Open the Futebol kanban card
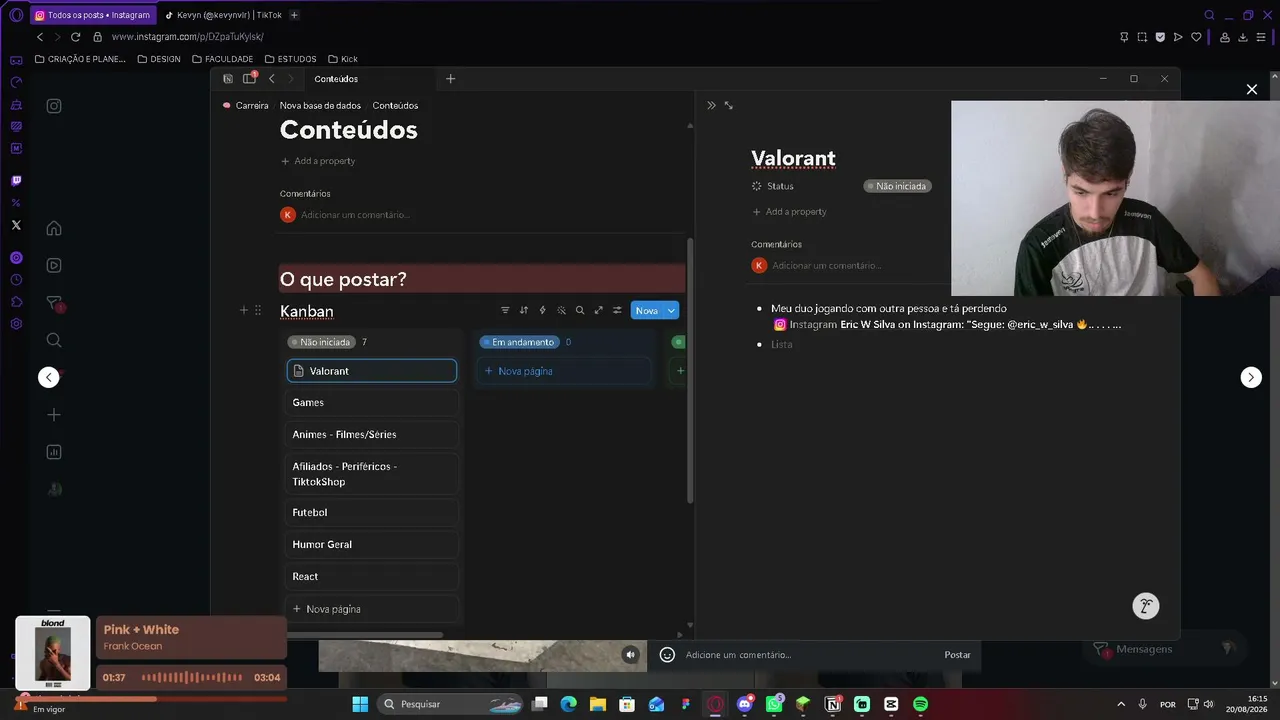 [372, 512]
